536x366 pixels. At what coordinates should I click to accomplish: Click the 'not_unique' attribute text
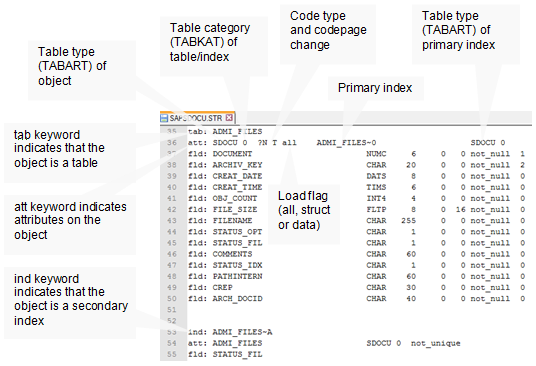[436, 343]
